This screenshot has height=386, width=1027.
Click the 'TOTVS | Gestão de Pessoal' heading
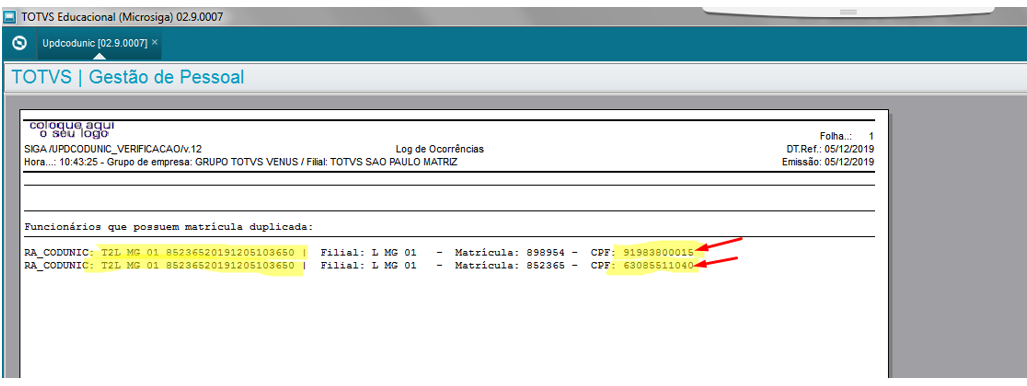point(128,77)
